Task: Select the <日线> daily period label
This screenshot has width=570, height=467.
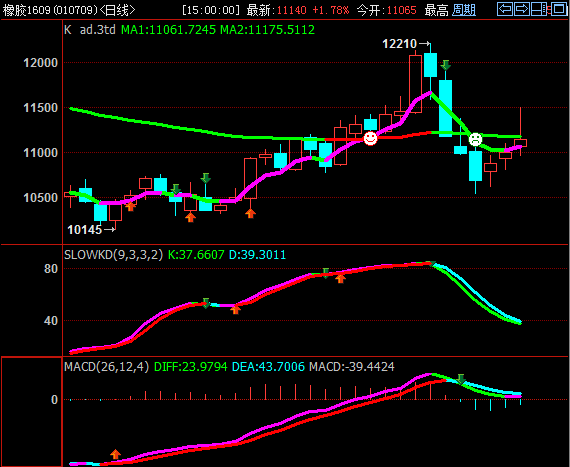Action: 117,10
